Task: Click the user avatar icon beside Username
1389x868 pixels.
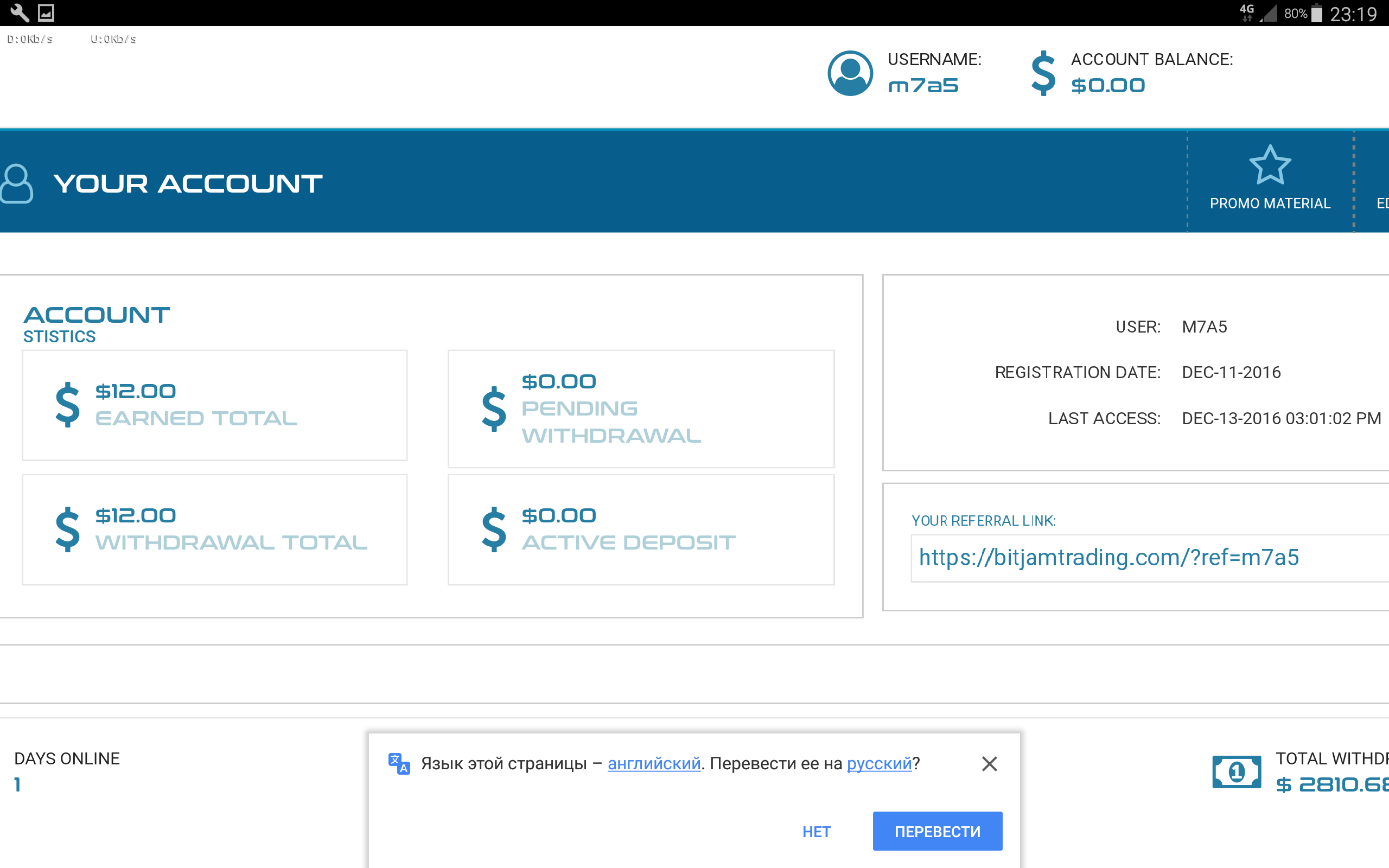Action: (850, 73)
